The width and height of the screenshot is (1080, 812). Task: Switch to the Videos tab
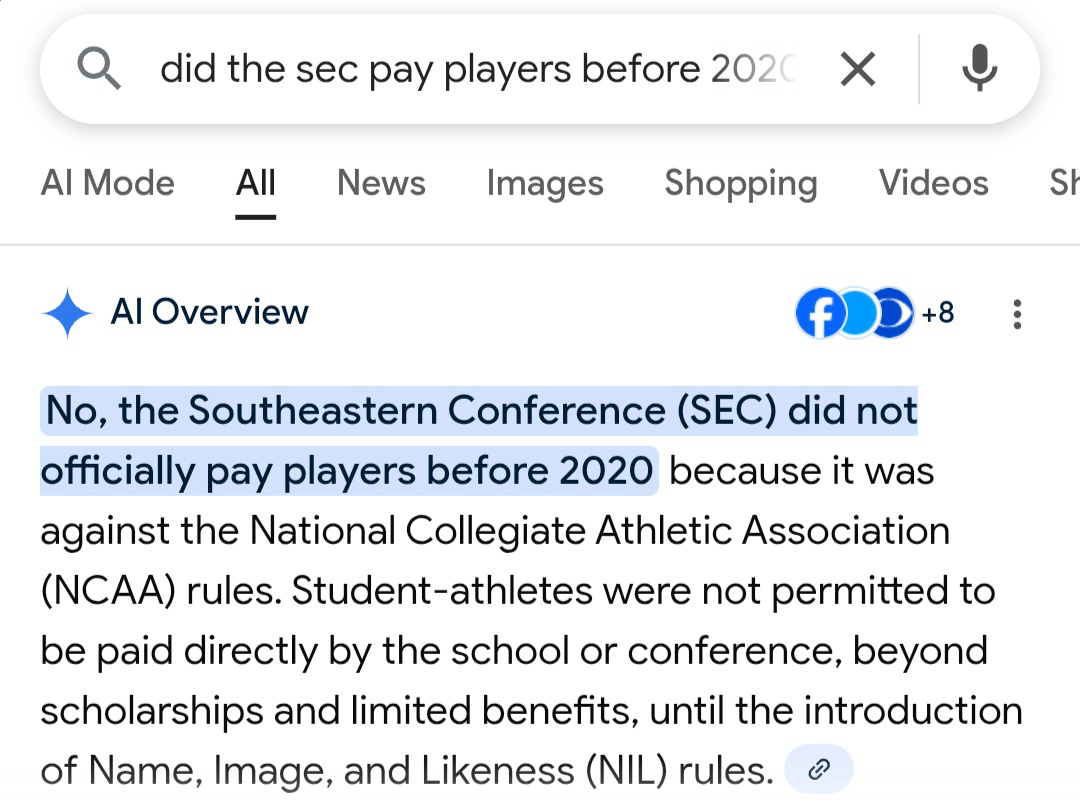pos(933,183)
